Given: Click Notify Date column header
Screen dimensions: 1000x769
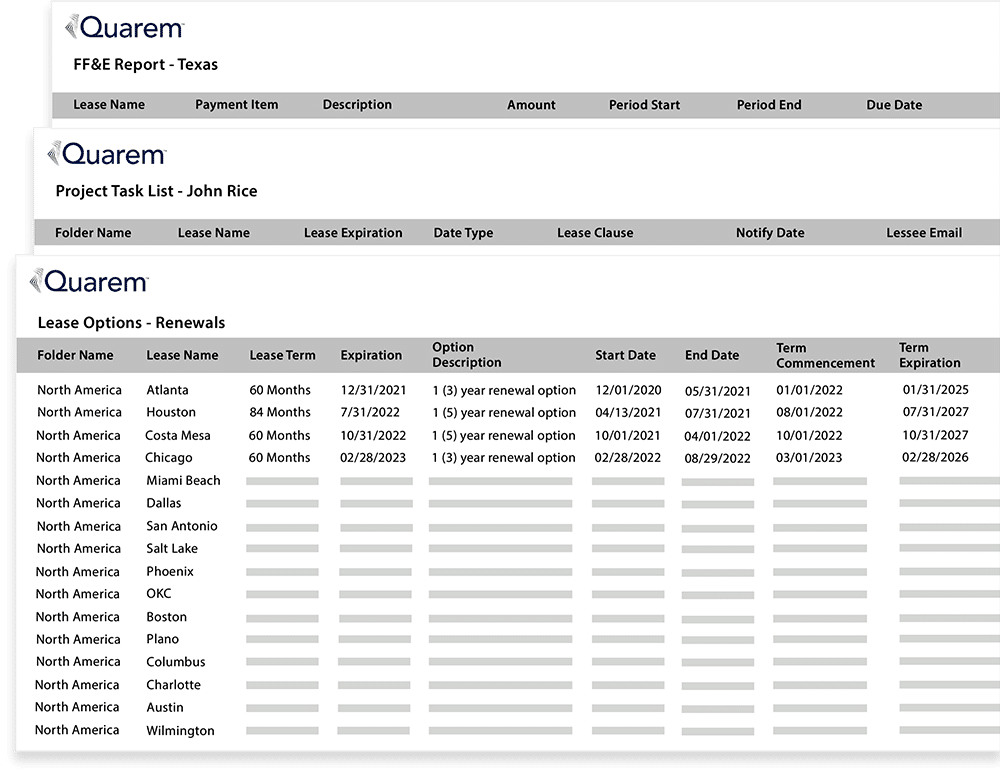Looking at the screenshot, I should pos(770,233).
